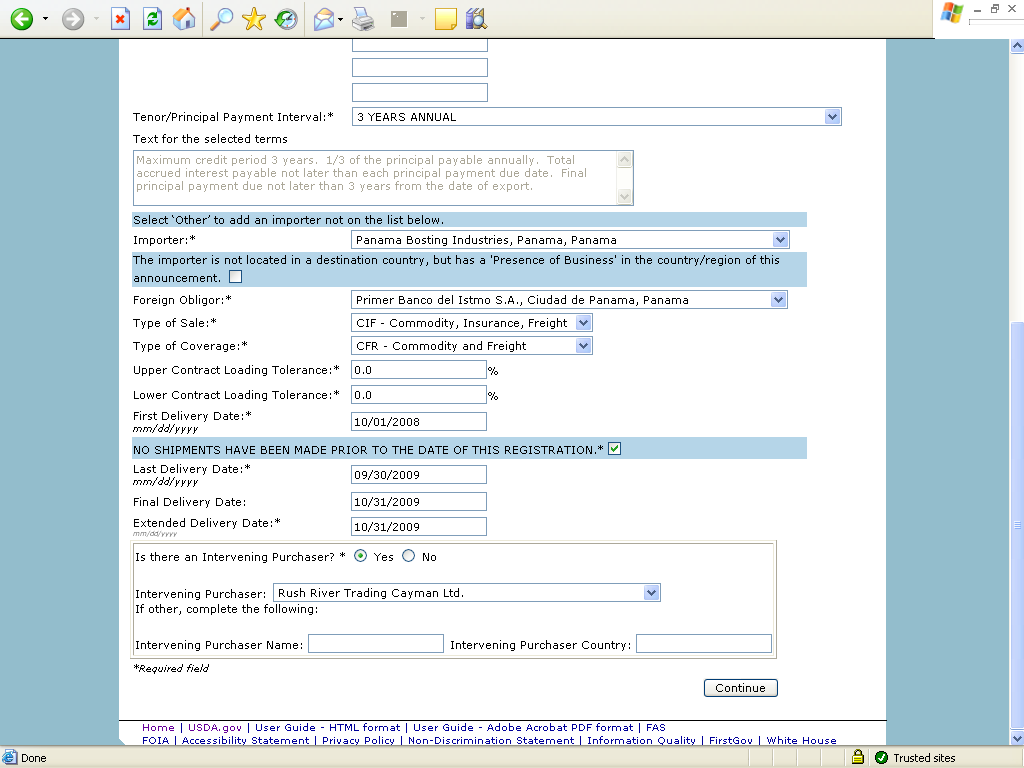Click the Intervening Purchaser Country field
The height and width of the screenshot is (768, 1024).
[704, 644]
